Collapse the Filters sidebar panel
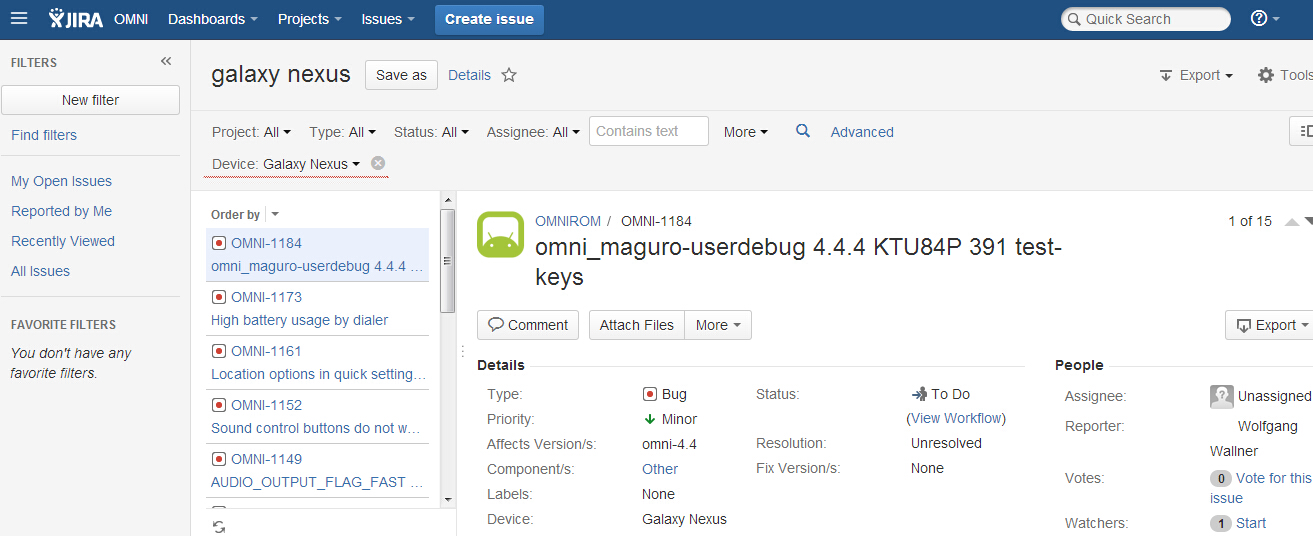Screen dimensions: 1313x536 click(166, 62)
